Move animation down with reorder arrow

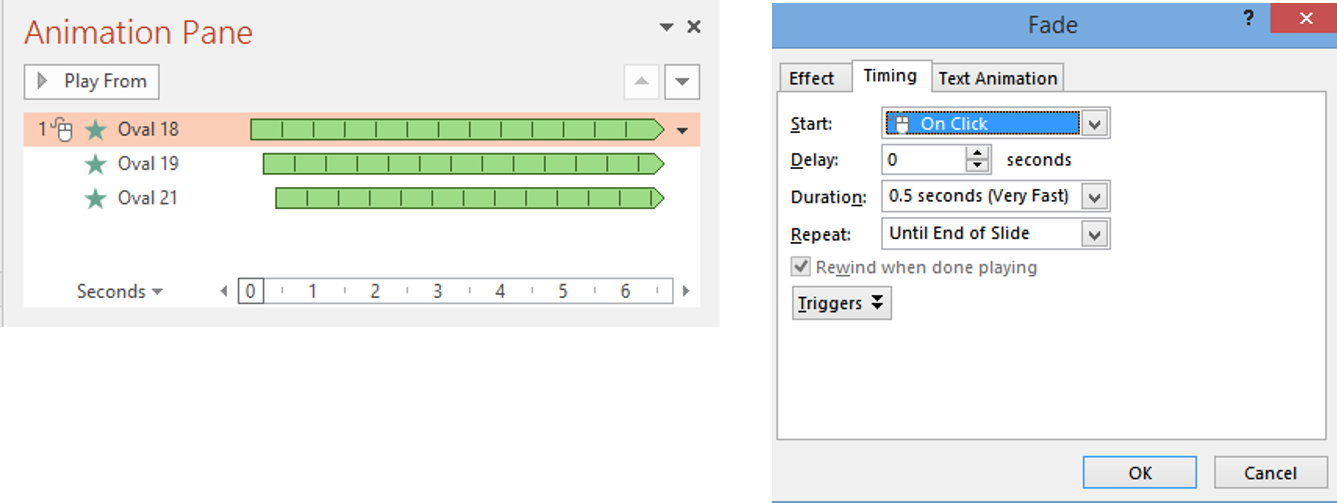(682, 82)
